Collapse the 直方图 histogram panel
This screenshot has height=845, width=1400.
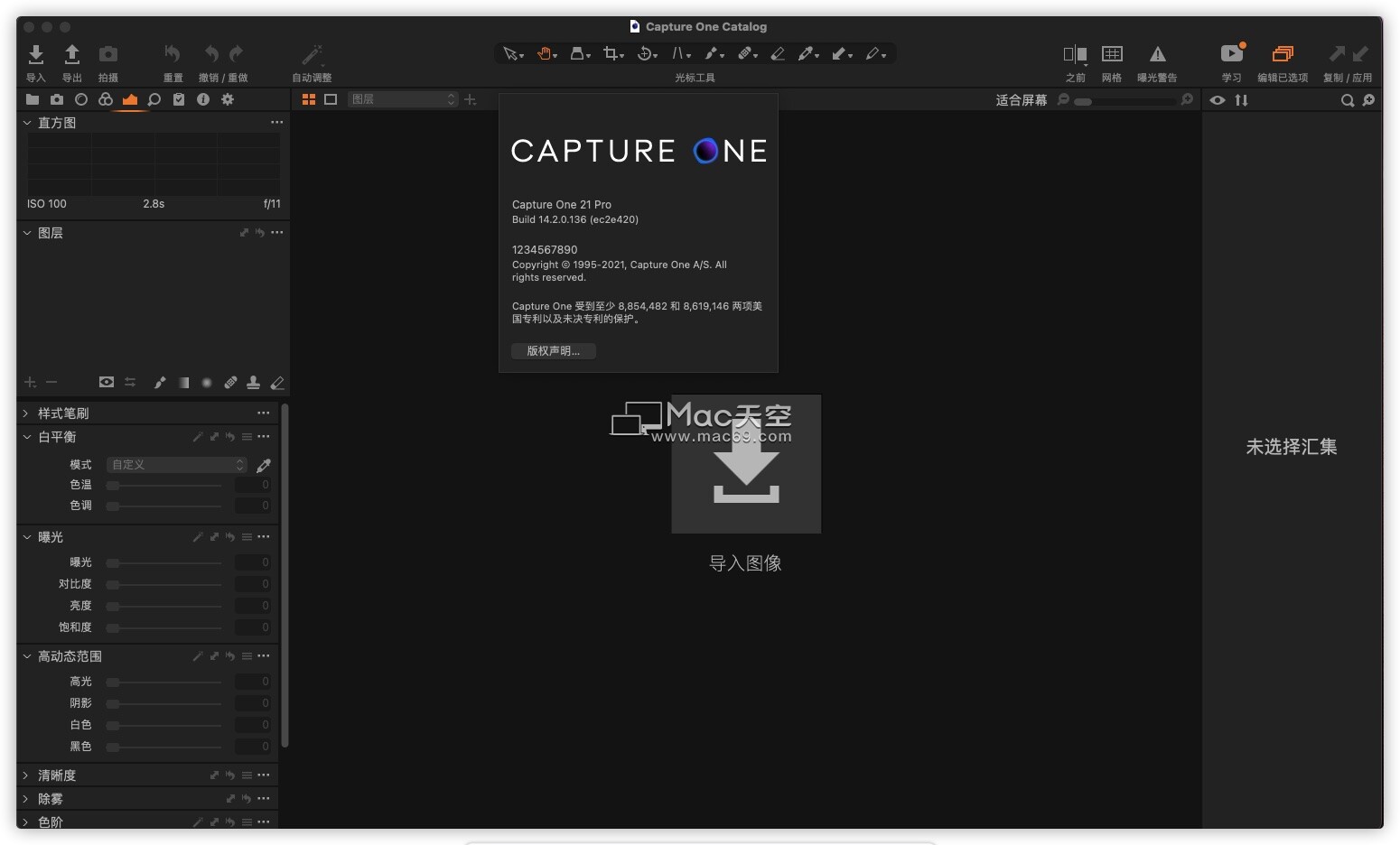click(x=27, y=123)
